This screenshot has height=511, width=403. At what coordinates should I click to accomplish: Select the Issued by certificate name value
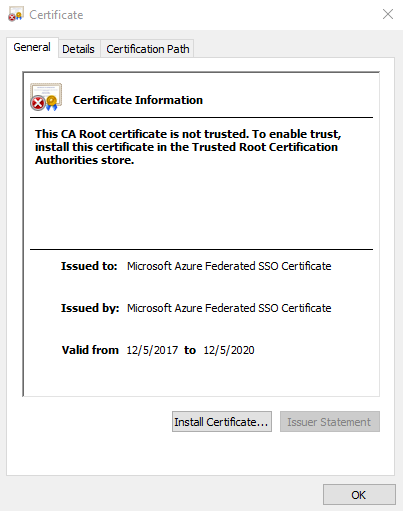(x=229, y=308)
